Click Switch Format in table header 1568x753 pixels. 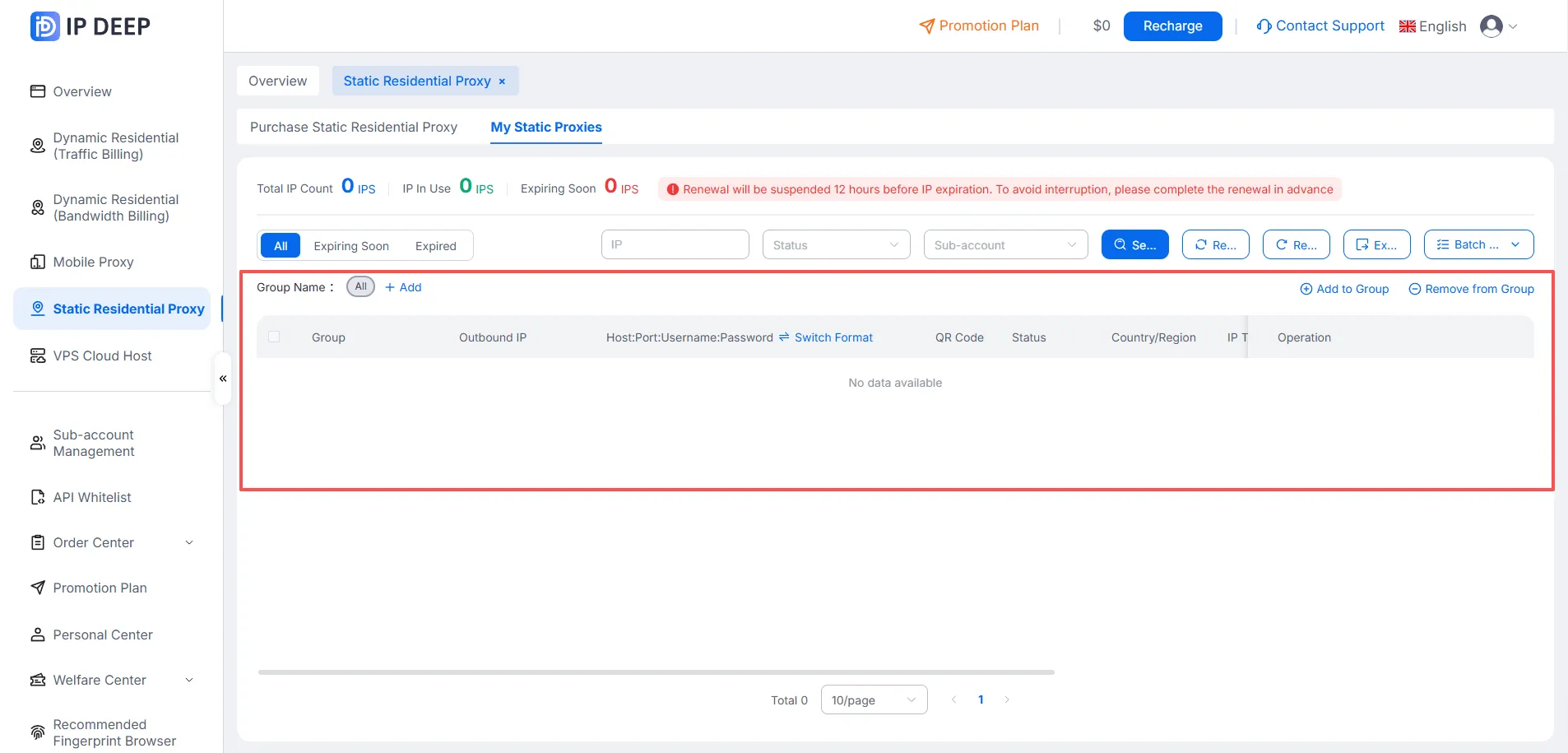coord(826,337)
